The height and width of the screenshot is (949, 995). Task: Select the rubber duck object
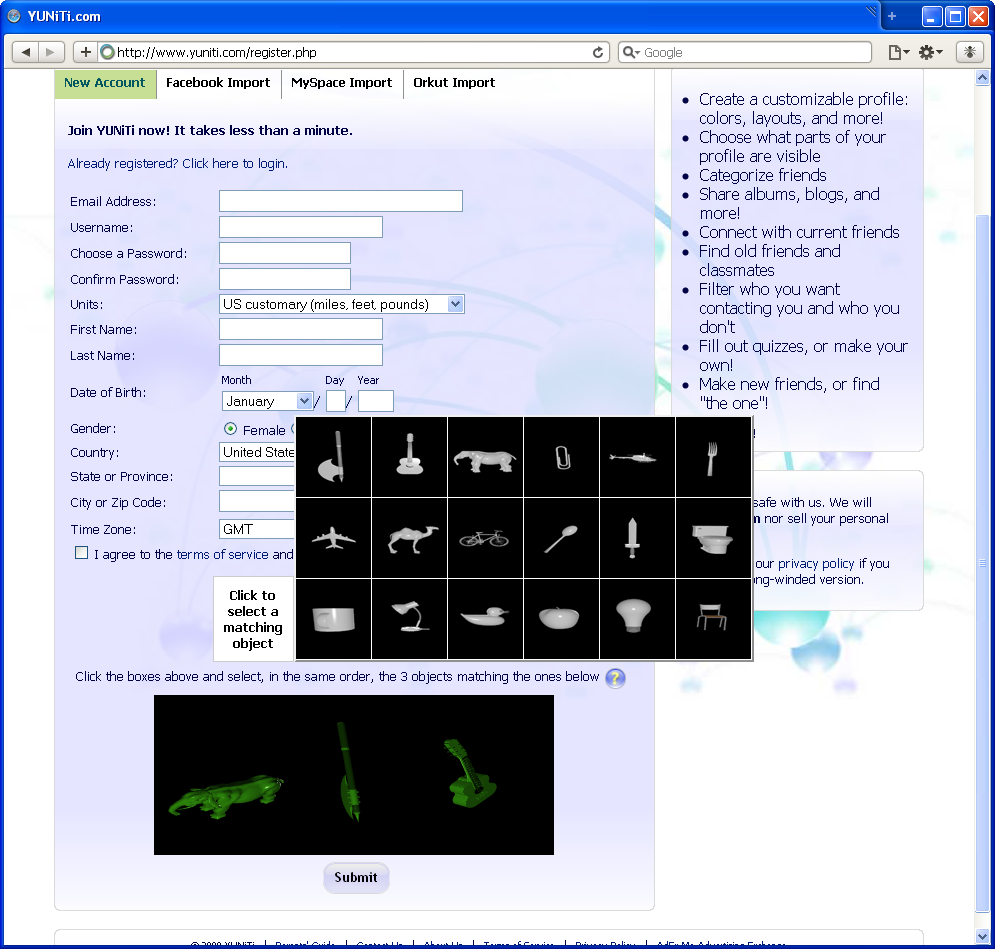tap(485, 618)
